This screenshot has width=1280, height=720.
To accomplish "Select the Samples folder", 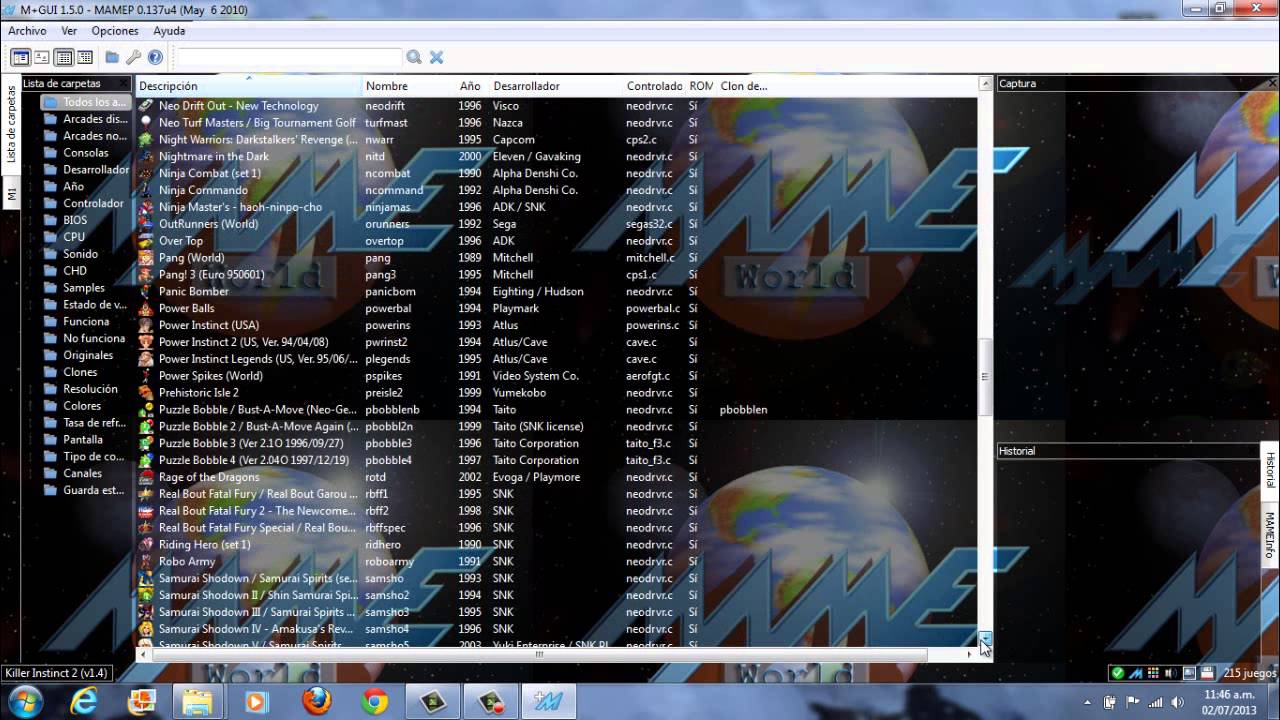I will pyautogui.click(x=74, y=288).
